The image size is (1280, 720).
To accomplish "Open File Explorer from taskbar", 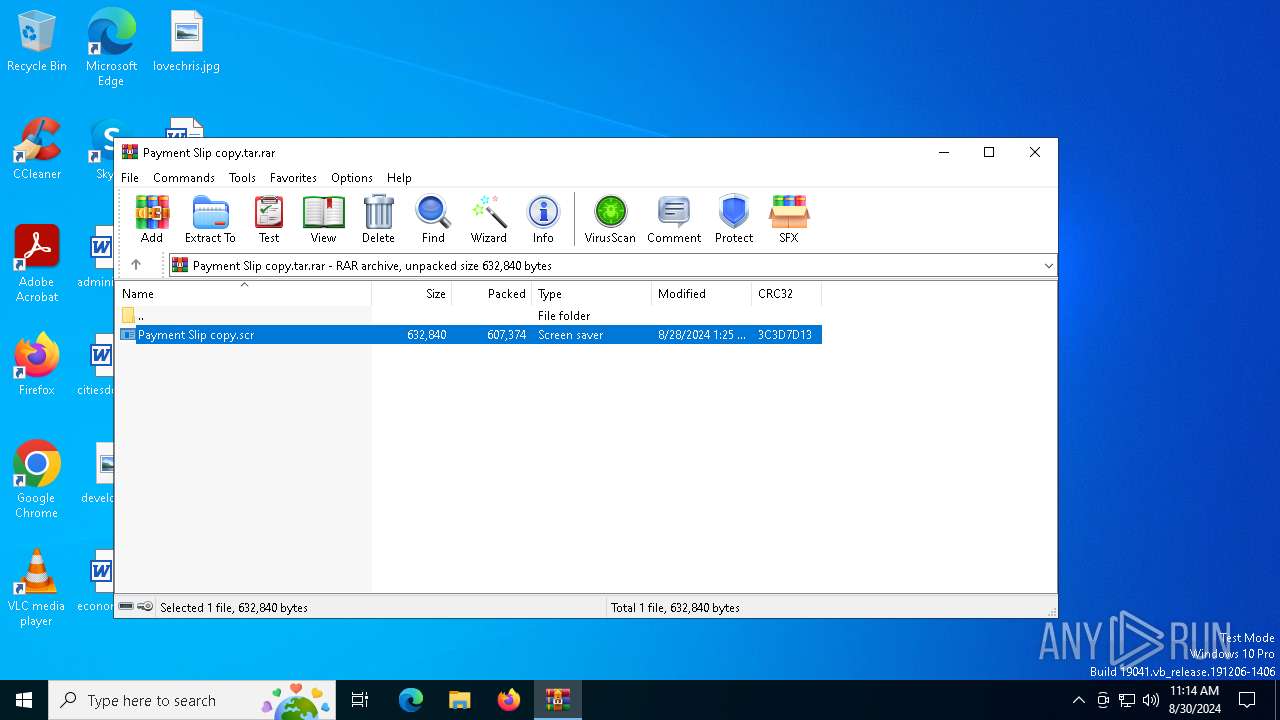I will click(460, 700).
